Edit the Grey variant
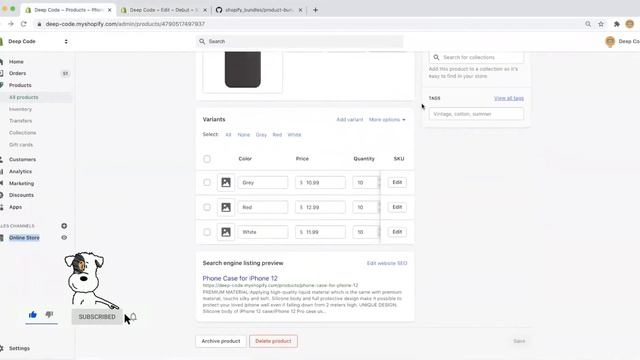 [x=397, y=182]
